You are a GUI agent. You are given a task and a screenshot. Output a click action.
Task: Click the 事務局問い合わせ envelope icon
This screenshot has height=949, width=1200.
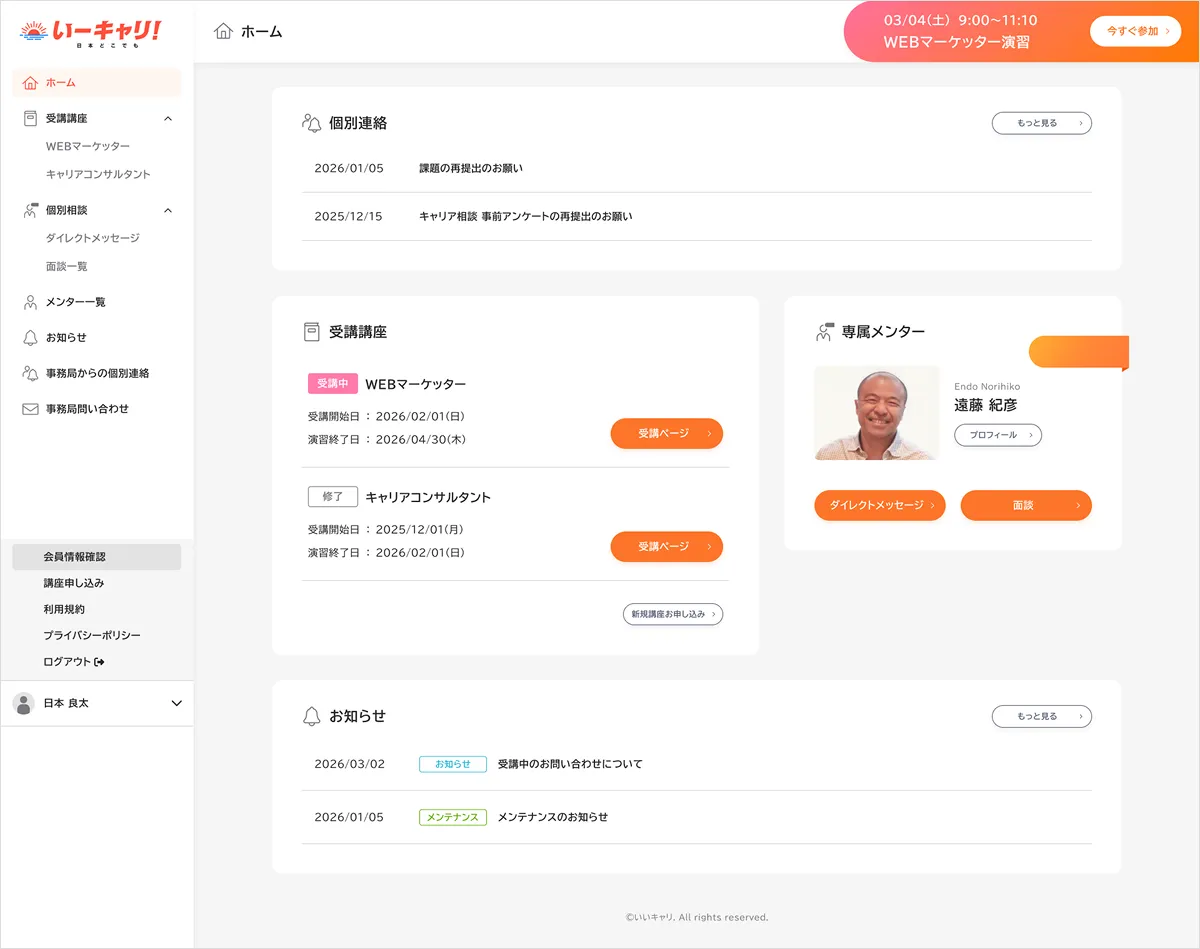tap(30, 409)
